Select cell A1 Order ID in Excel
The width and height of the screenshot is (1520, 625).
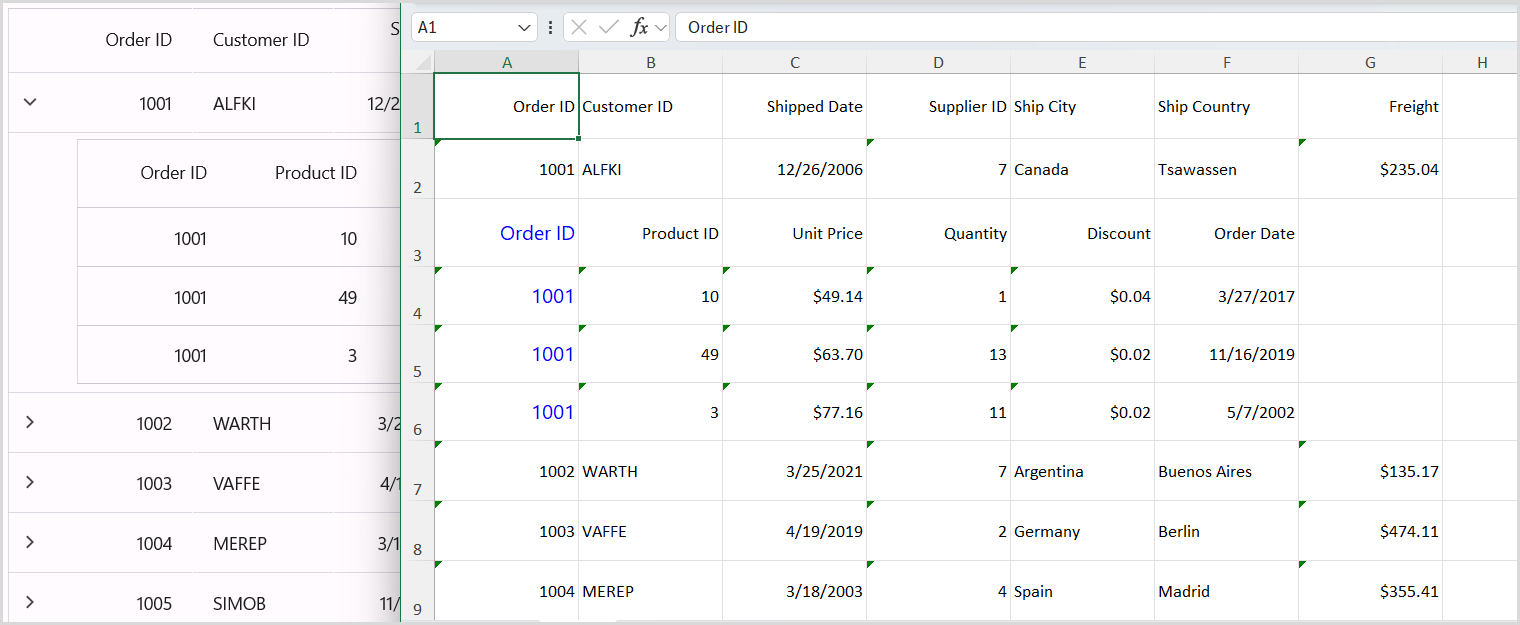(x=507, y=106)
